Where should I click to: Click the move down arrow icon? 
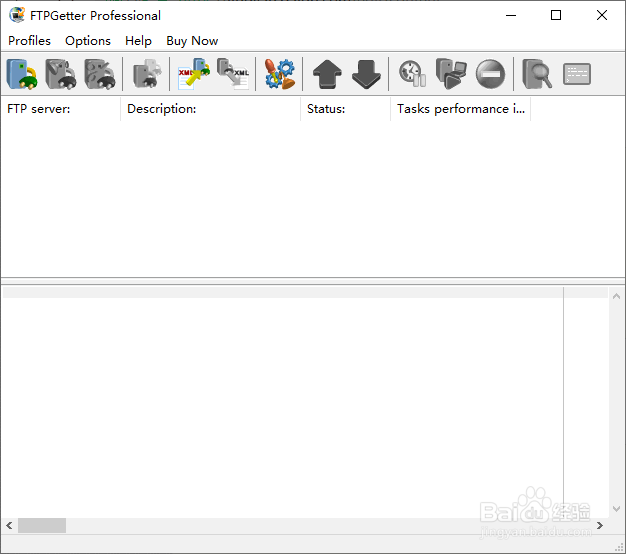pyautogui.click(x=366, y=74)
